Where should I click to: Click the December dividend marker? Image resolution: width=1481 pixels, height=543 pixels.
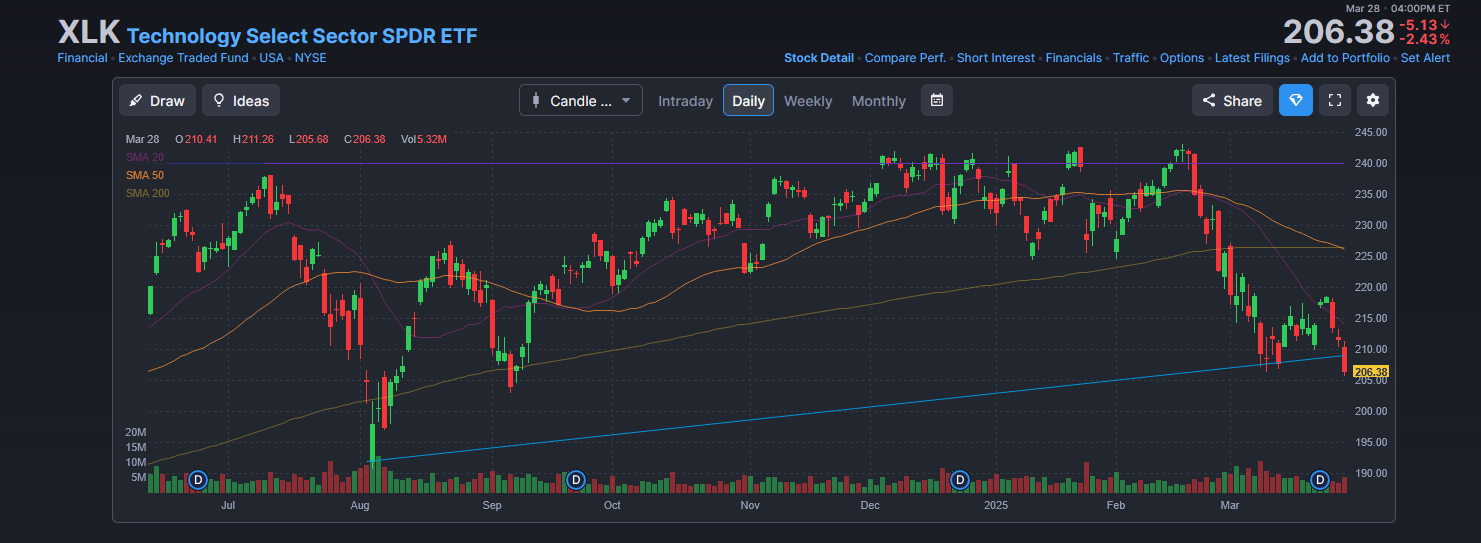[x=960, y=481]
